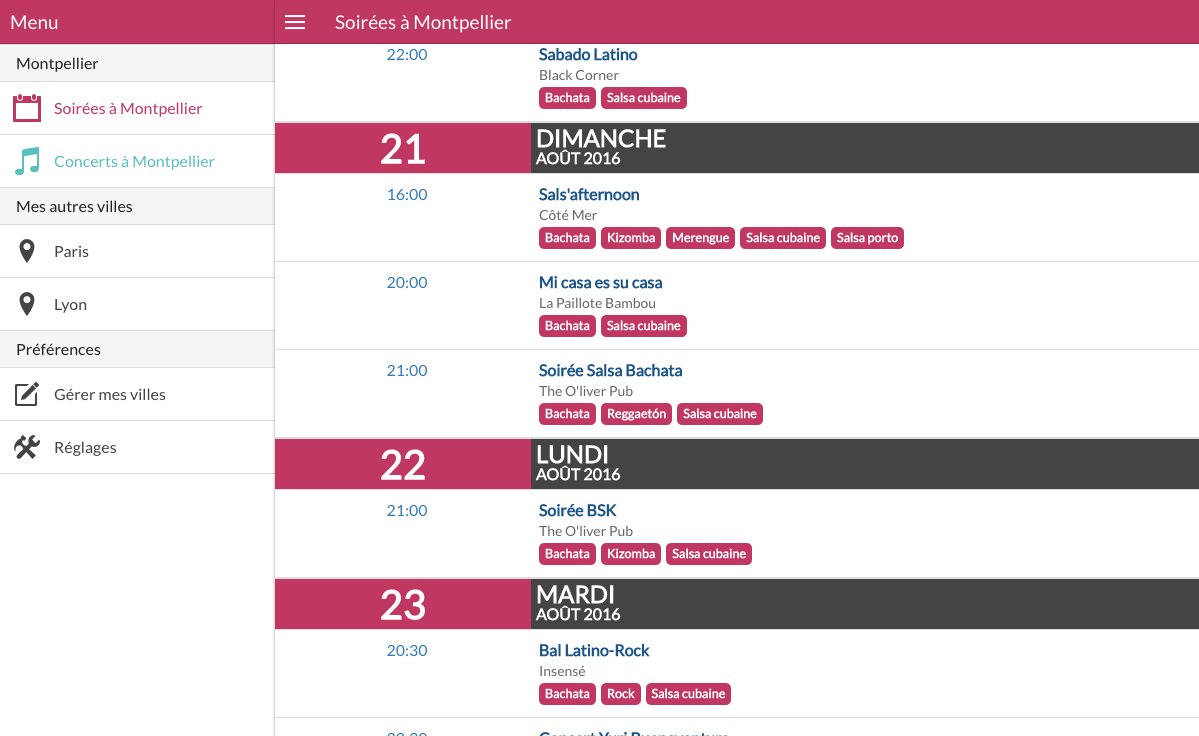Toggle the hamburger menu button
The image size is (1199, 736).
[x=295, y=22]
